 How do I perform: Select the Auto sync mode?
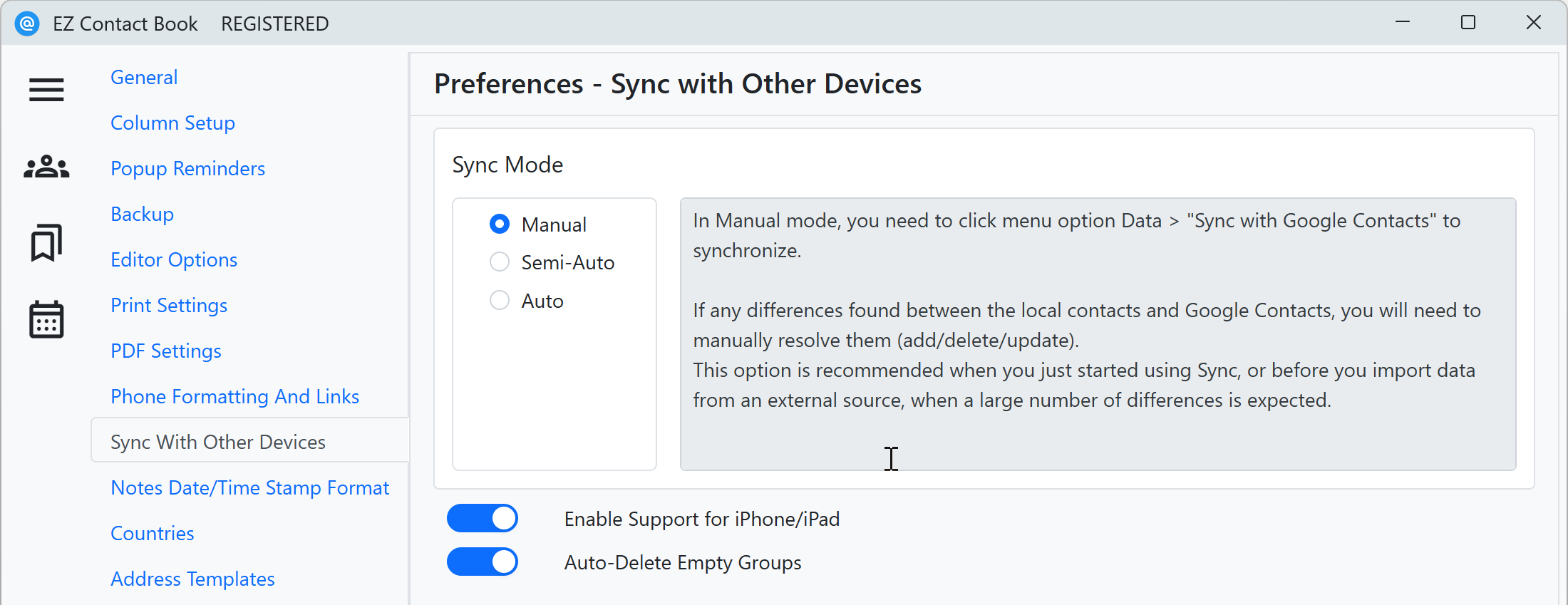500,300
